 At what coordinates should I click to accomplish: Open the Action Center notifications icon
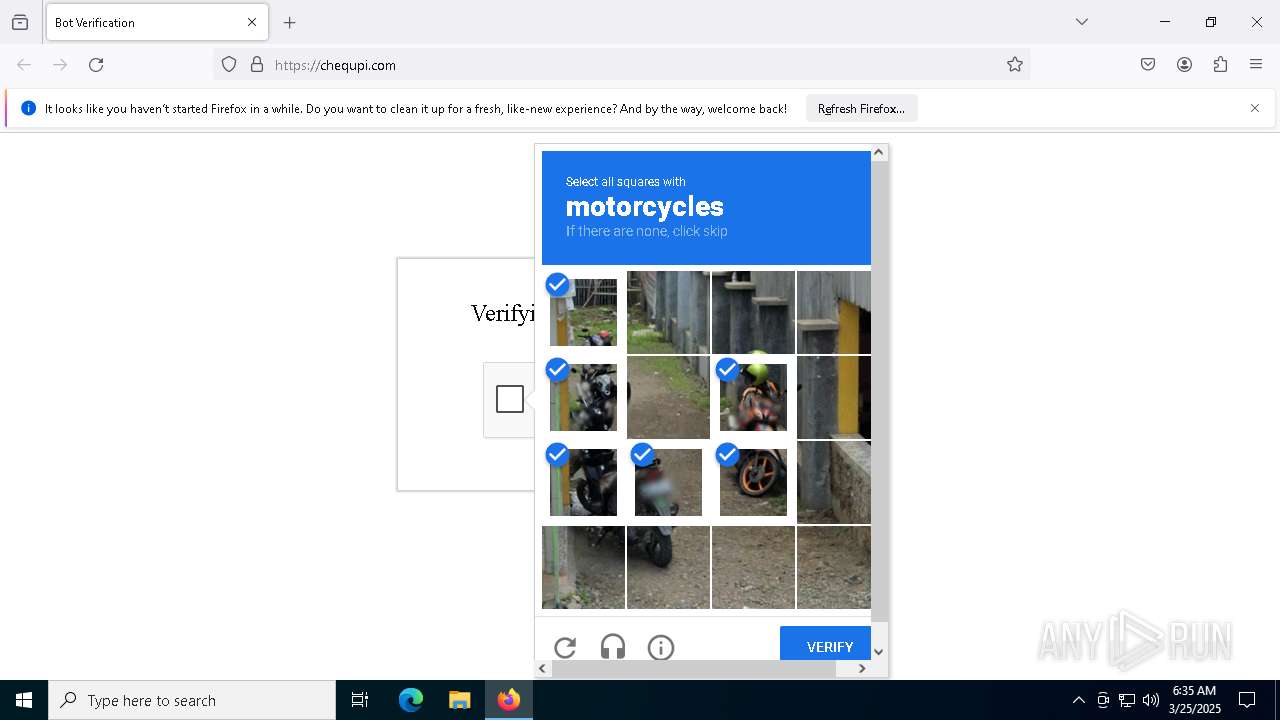(x=1247, y=700)
